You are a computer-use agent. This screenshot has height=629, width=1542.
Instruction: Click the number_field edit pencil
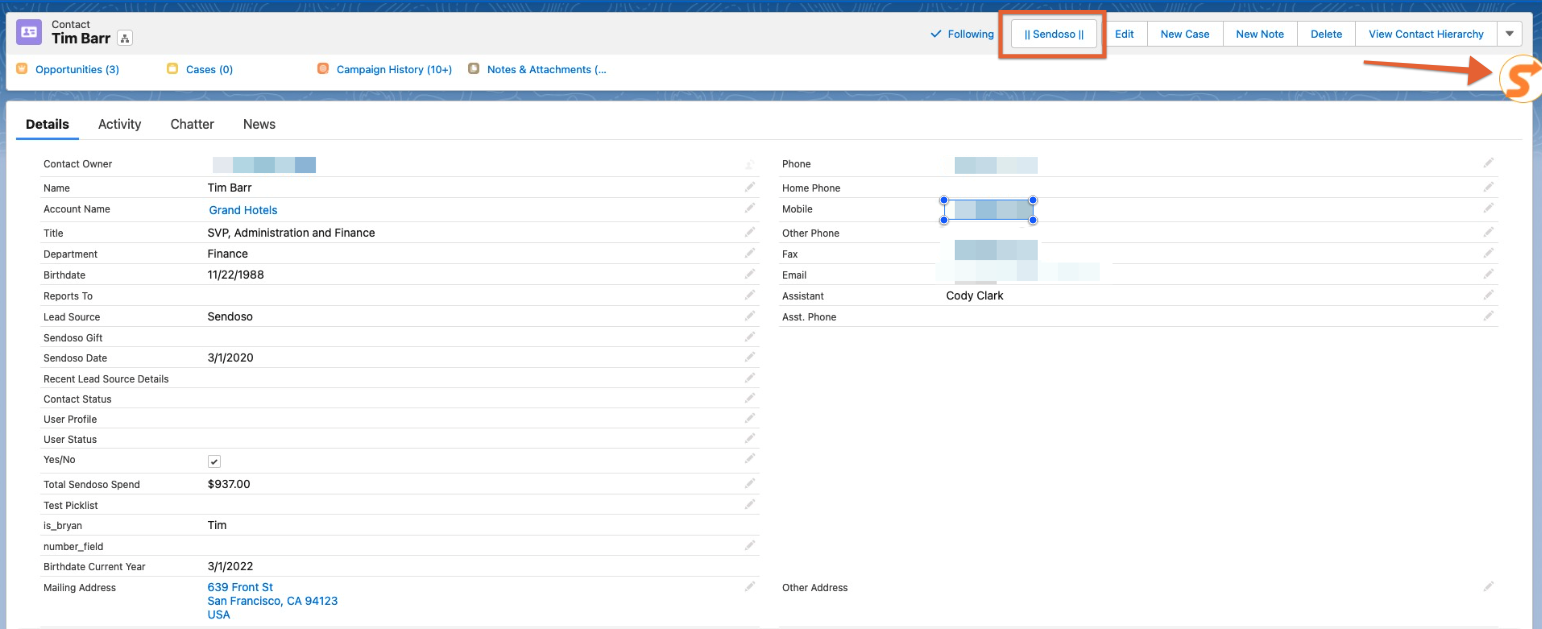coord(750,545)
